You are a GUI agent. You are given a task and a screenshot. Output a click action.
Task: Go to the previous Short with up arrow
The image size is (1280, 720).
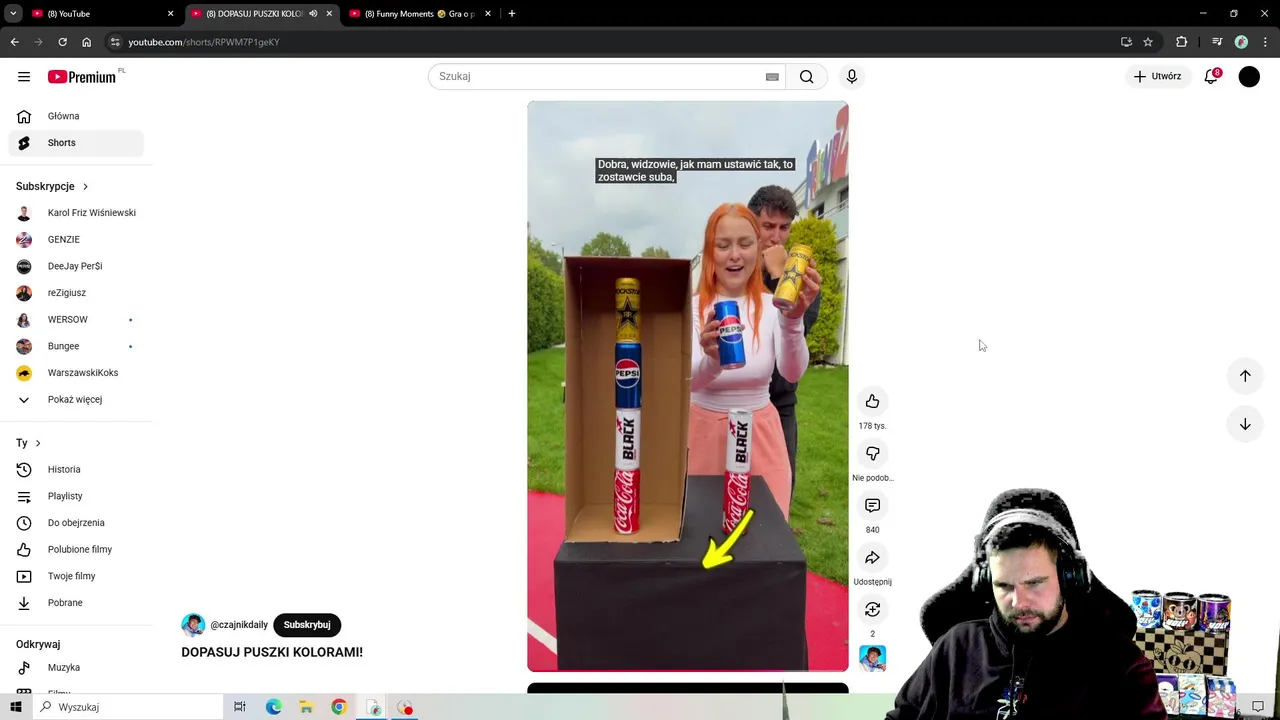[x=1245, y=376]
